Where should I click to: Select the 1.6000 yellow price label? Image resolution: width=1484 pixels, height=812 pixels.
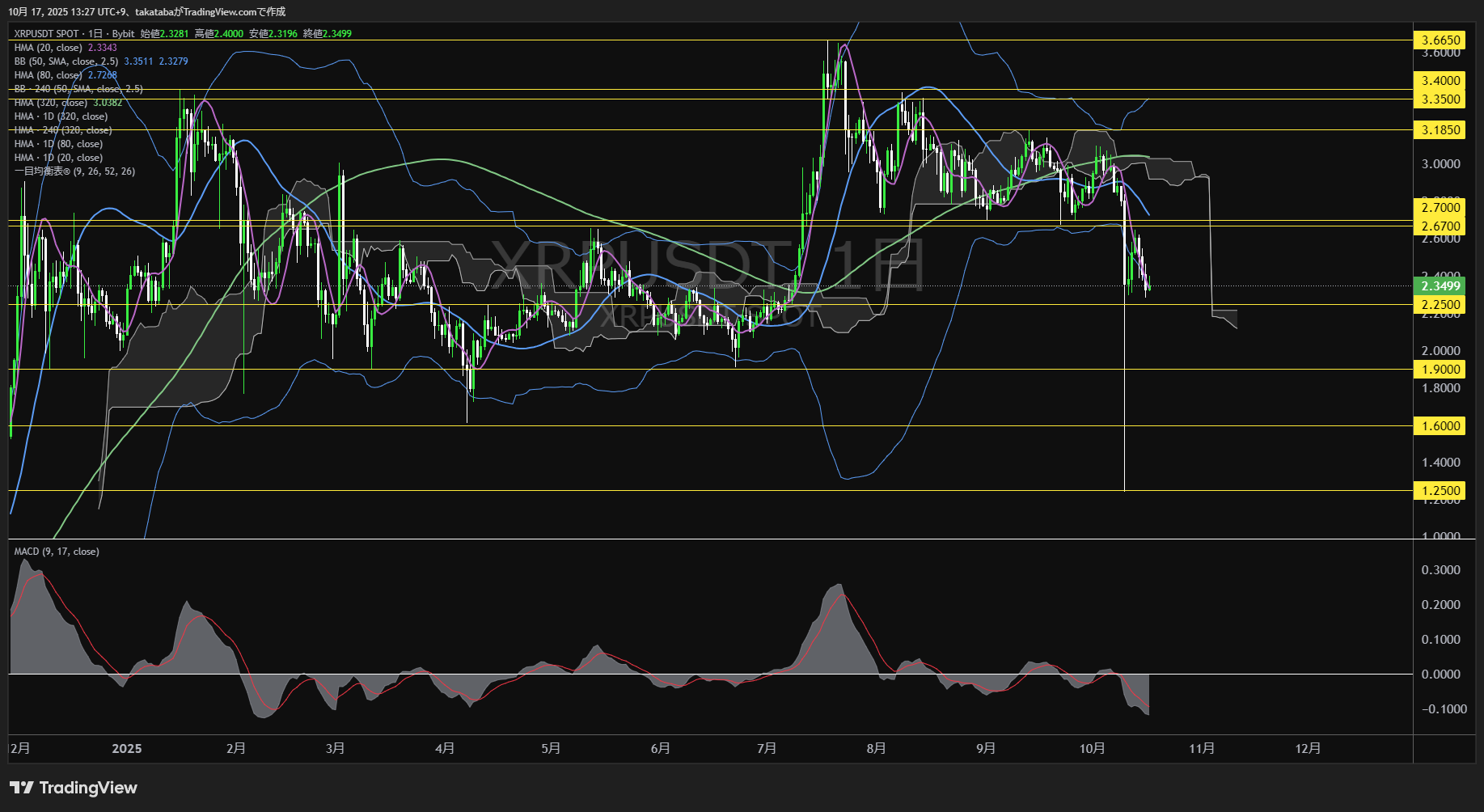point(1440,426)
